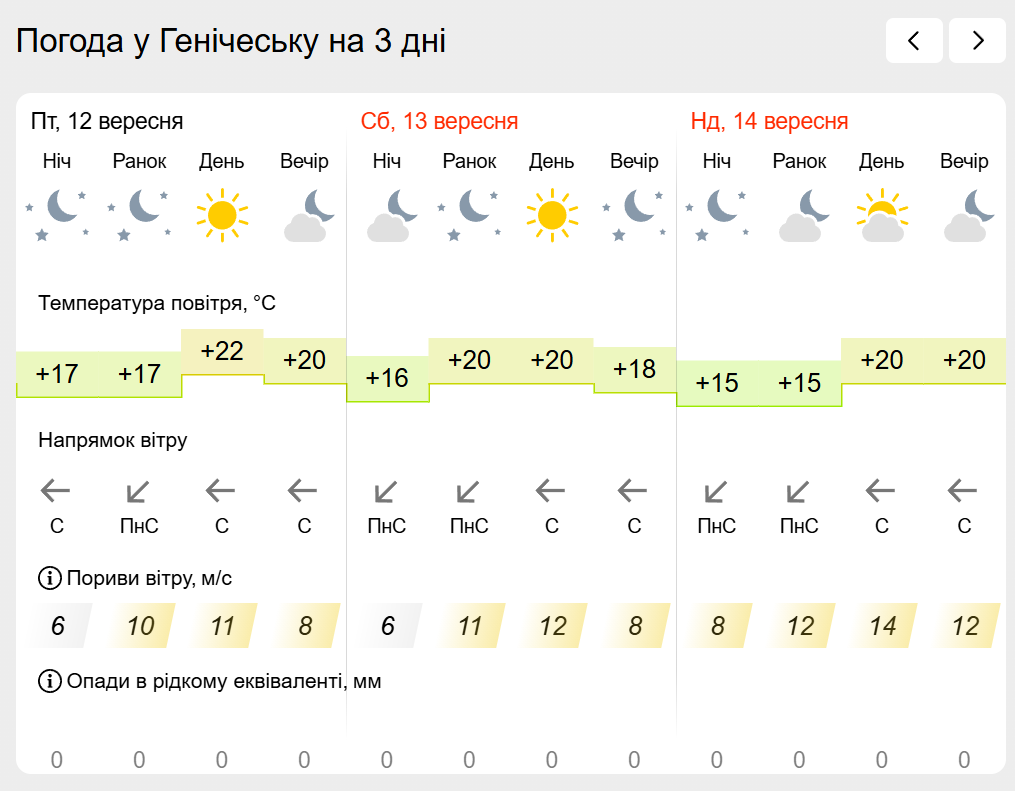Open info icon beside Опади в рідкому еквіваленті
The width and height of the screenshot is (1015, 791).
50,681
